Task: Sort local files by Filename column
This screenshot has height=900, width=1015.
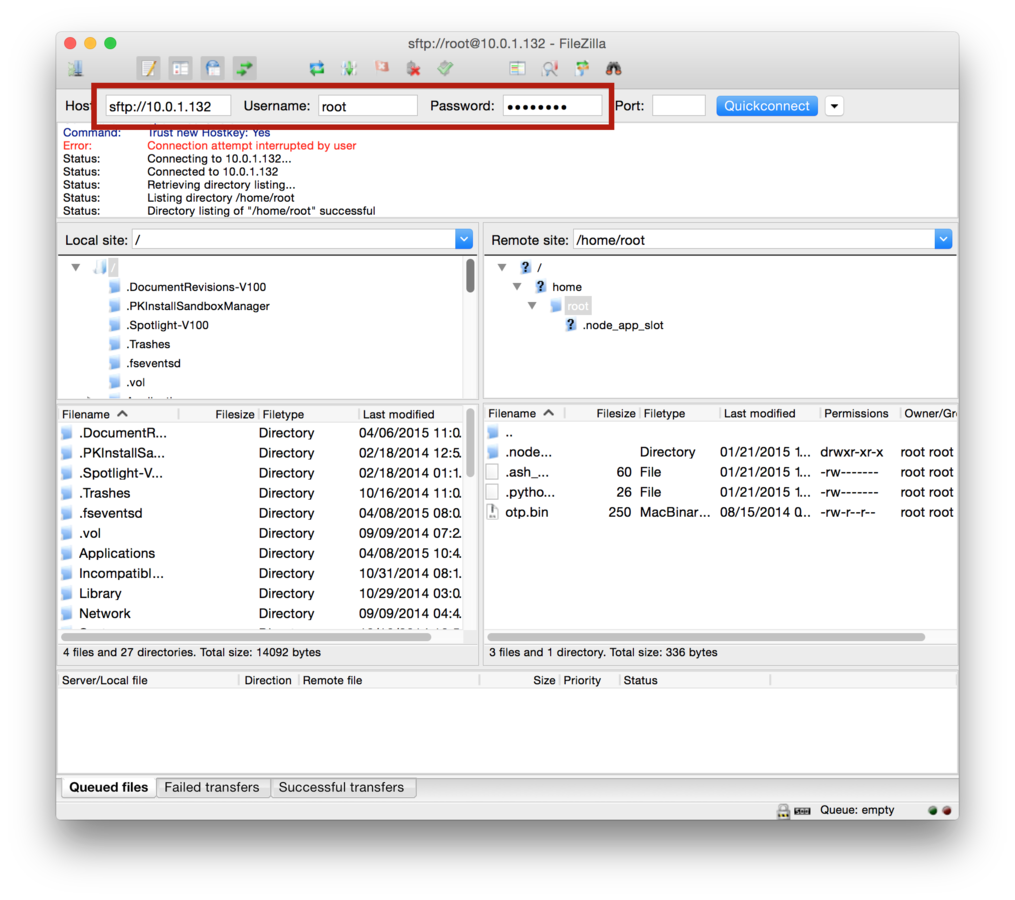Action: pos(118,414)
